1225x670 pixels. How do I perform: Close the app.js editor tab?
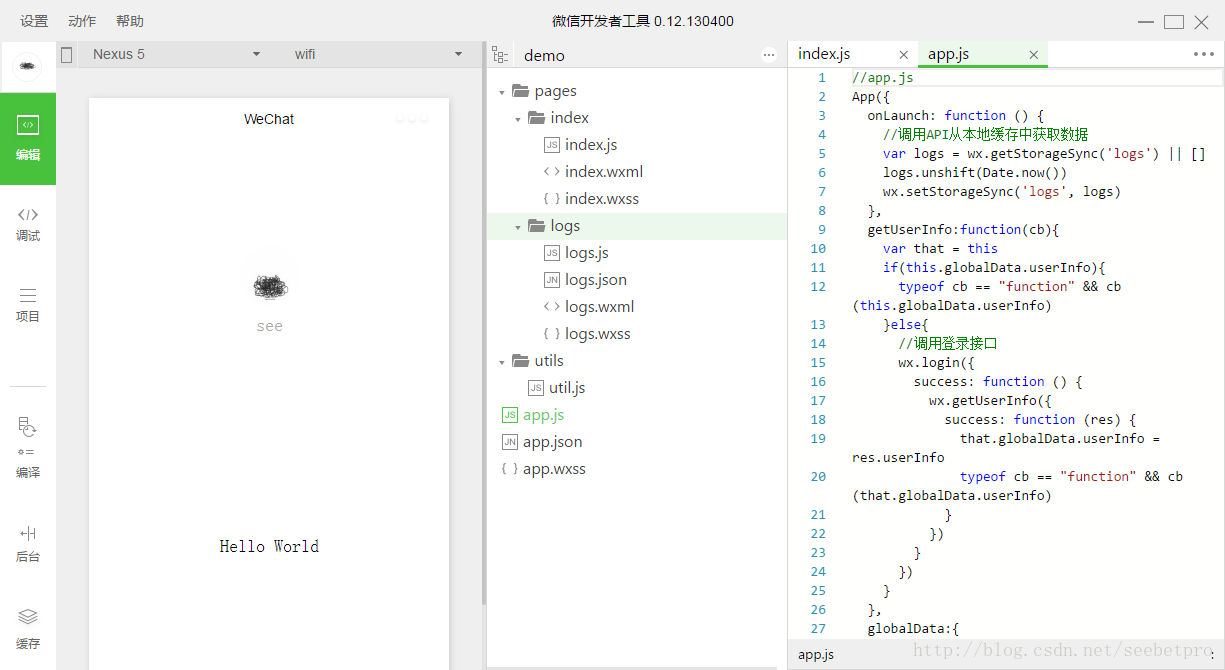click(1034, 55)
